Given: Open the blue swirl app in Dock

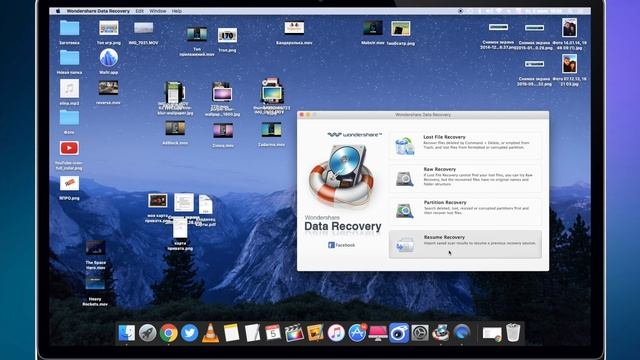Looking at the screenshot, I should (462, 333).
